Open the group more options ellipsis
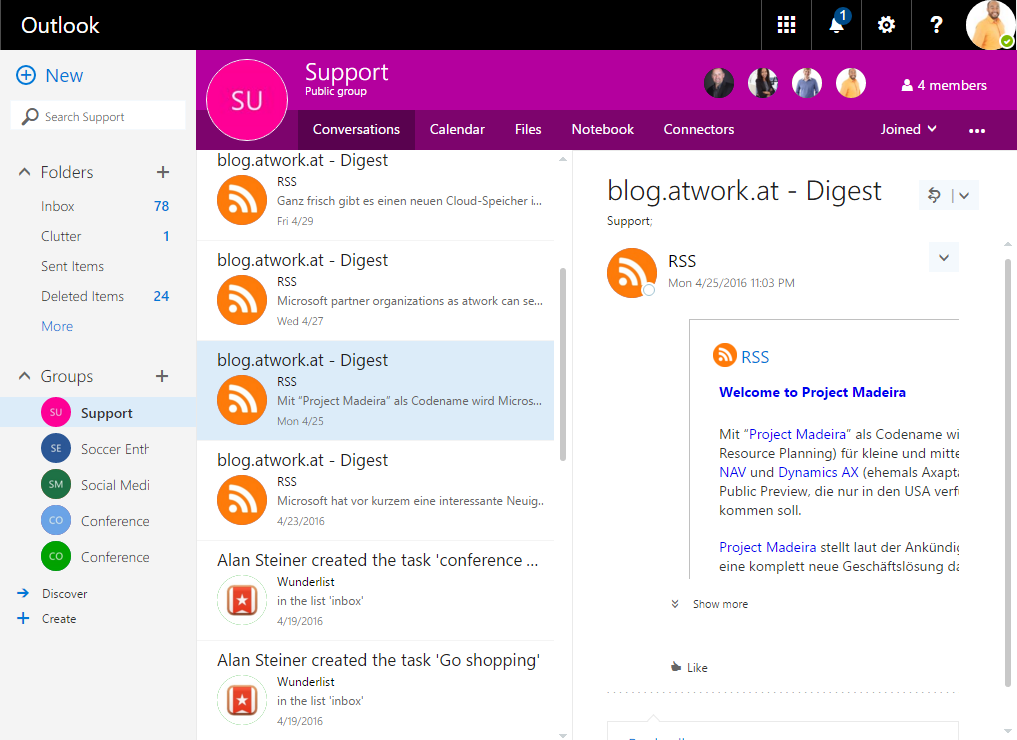Viewport: 1017px width, 740px height. pos(977,130)
